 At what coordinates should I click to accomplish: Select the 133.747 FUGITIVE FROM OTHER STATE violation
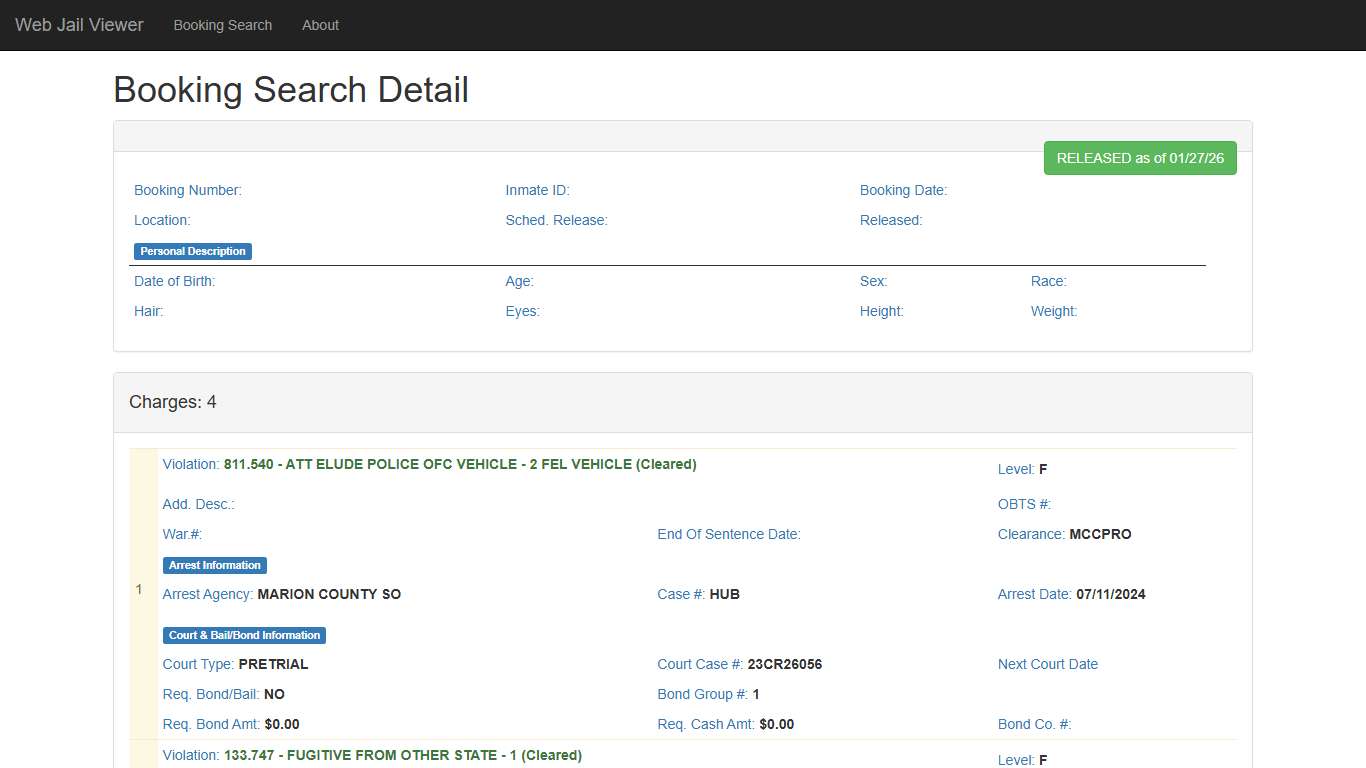(402, 755)
